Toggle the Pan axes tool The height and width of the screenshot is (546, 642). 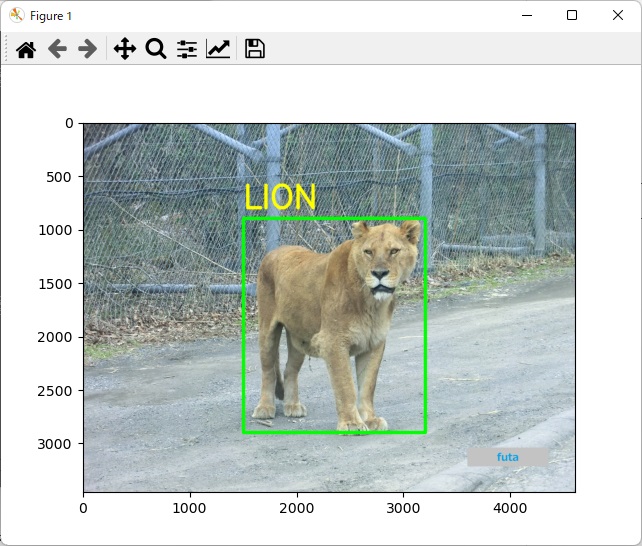point(124,49)
